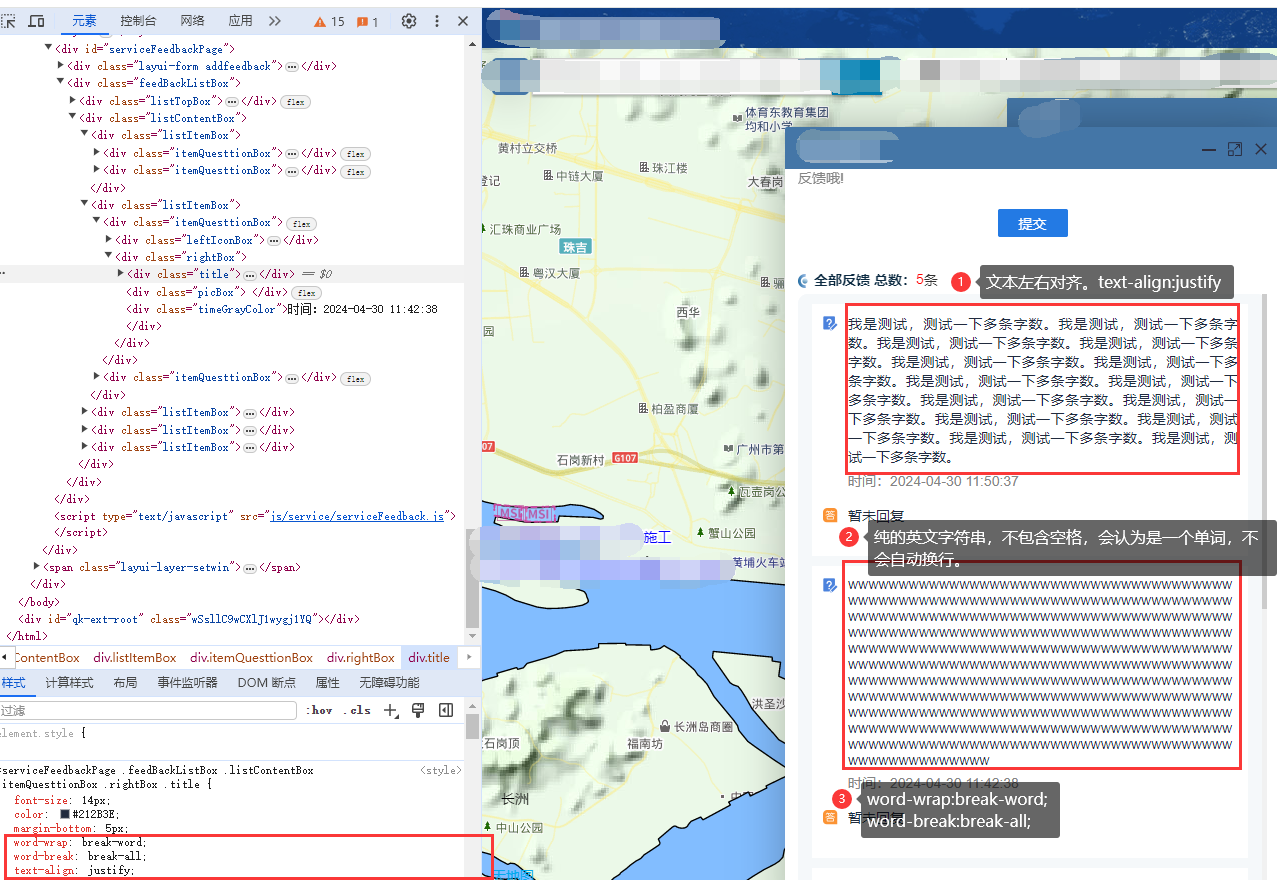Open the <style> source link
Viewport: 1277px width, 880px height.
(x=441, y=771)
